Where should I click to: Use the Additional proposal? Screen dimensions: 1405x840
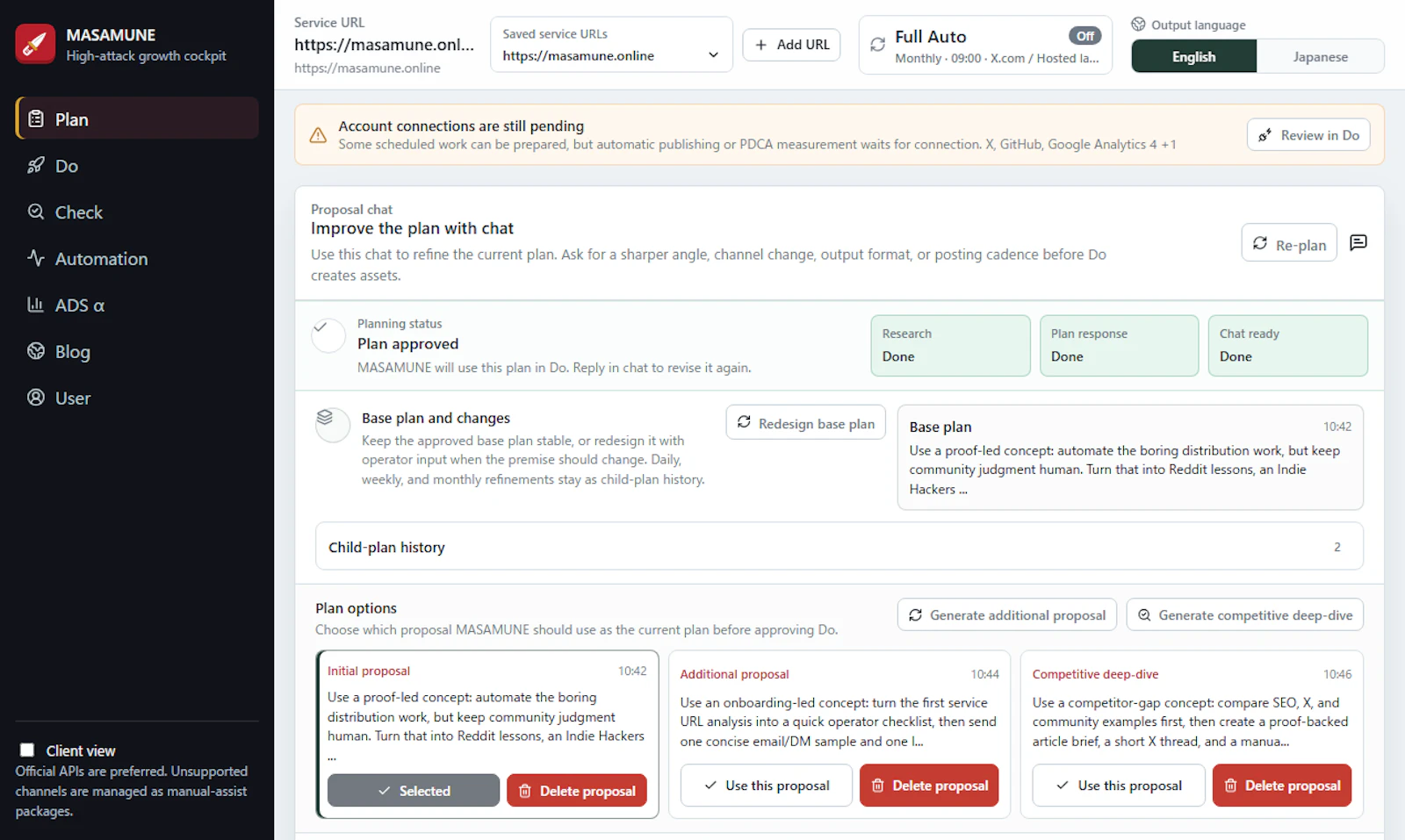click(767, 786)
